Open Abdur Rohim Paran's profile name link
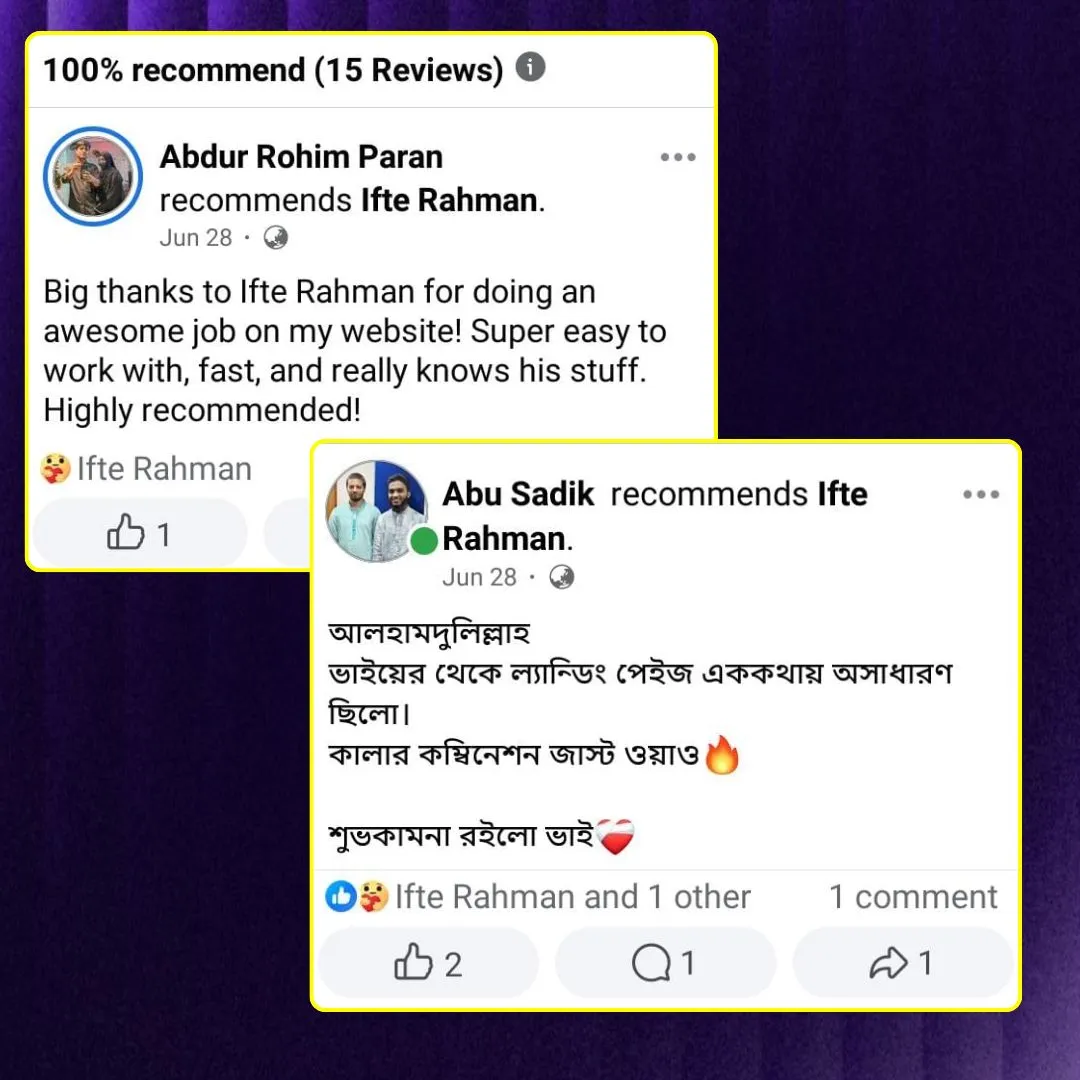Image resolution: width=1080 pixels, height=1080 pixels. pyautogui.click(x=301, y=156)
